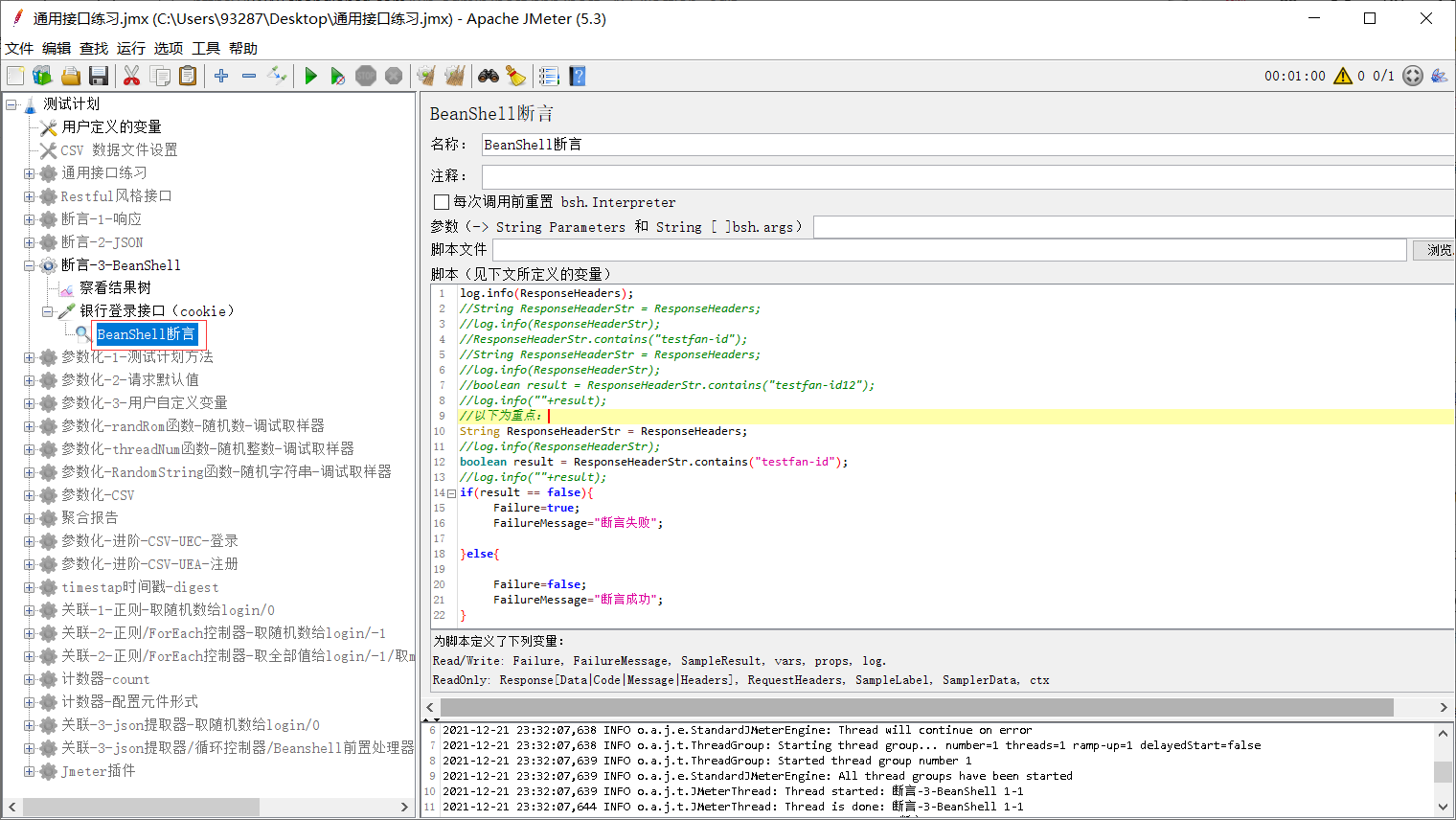Click the yellow warning triangle log icon
Screen dimensions: 1456x820
[x=1343, y=76]
